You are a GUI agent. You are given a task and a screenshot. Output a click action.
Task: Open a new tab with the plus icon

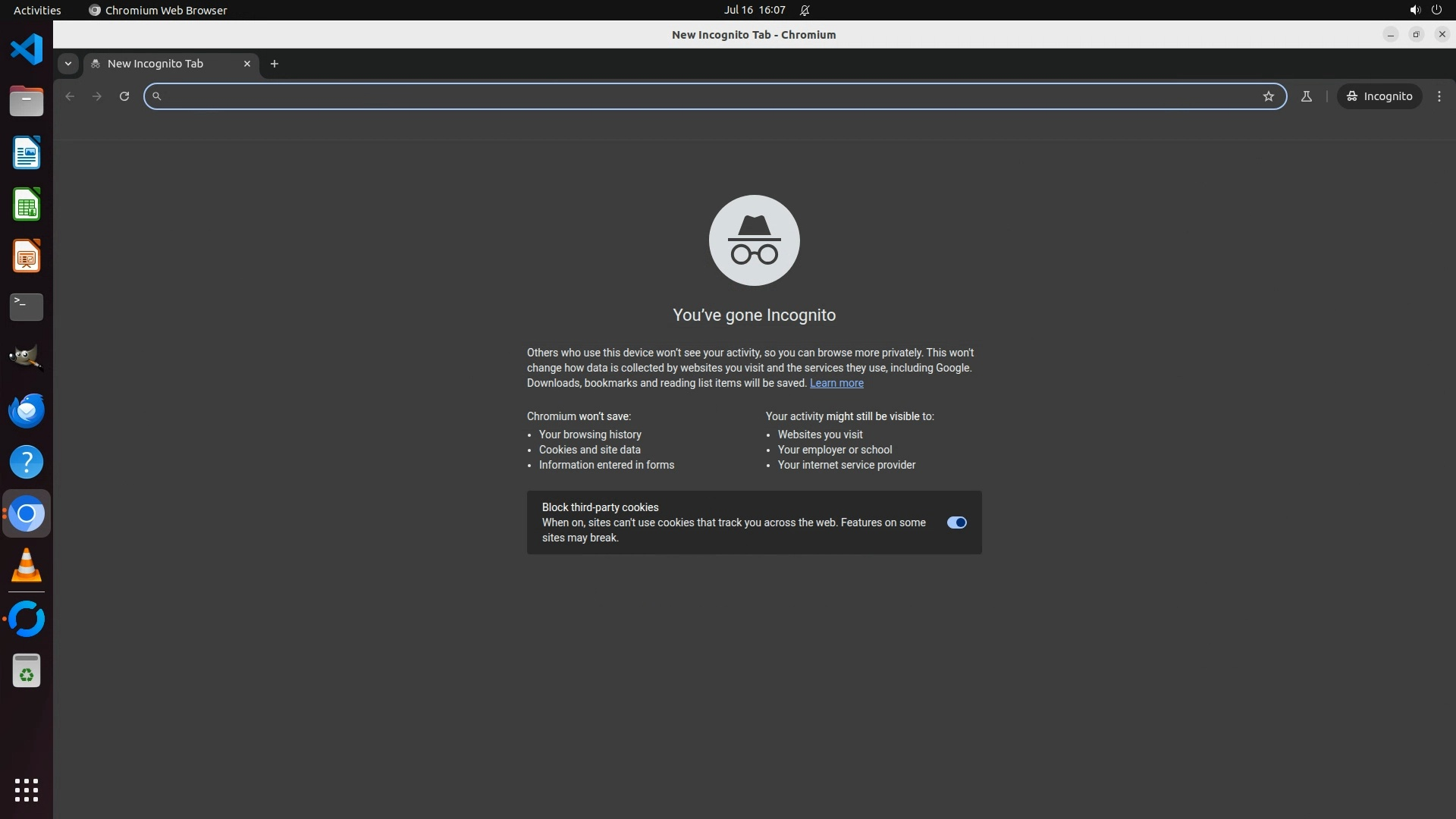[x=275, y=64]
